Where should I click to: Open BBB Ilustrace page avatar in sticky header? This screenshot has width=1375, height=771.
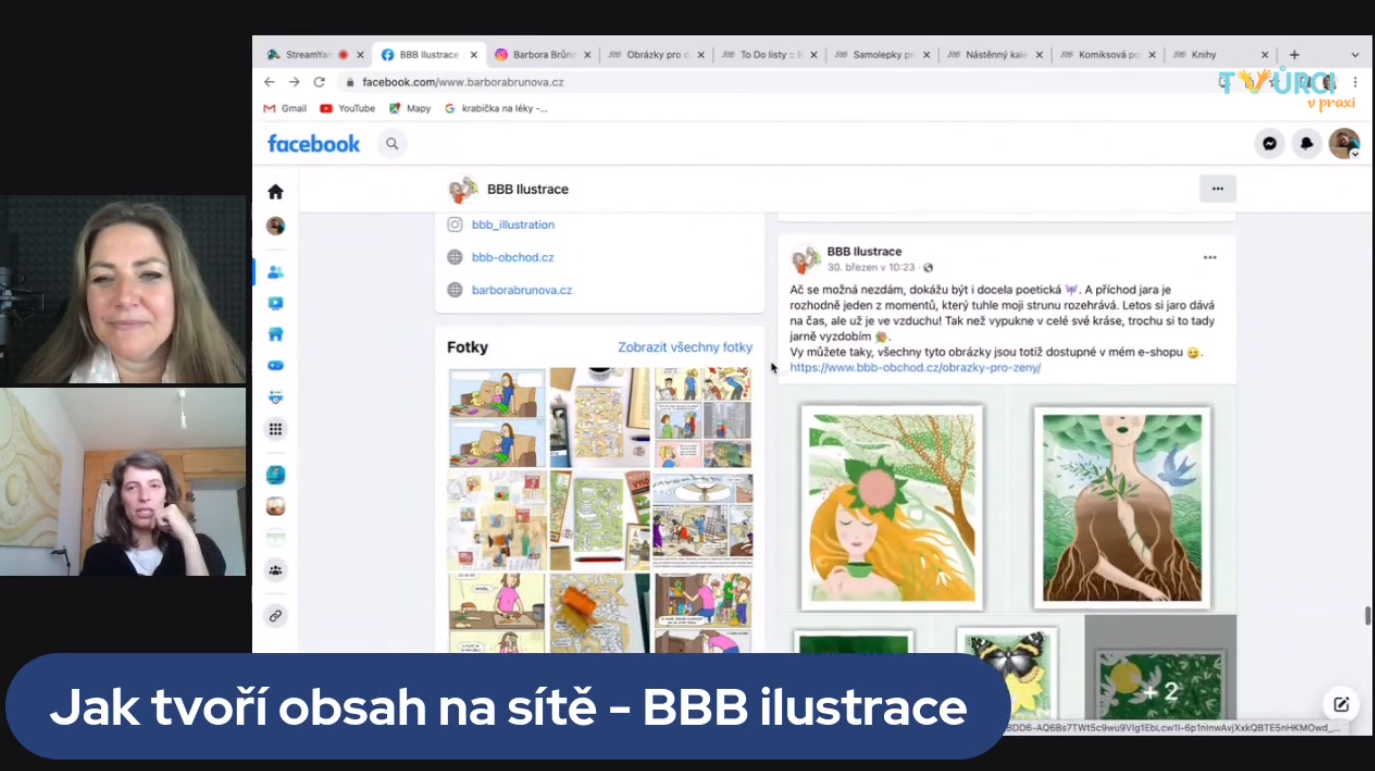click(x=462, y=189)
